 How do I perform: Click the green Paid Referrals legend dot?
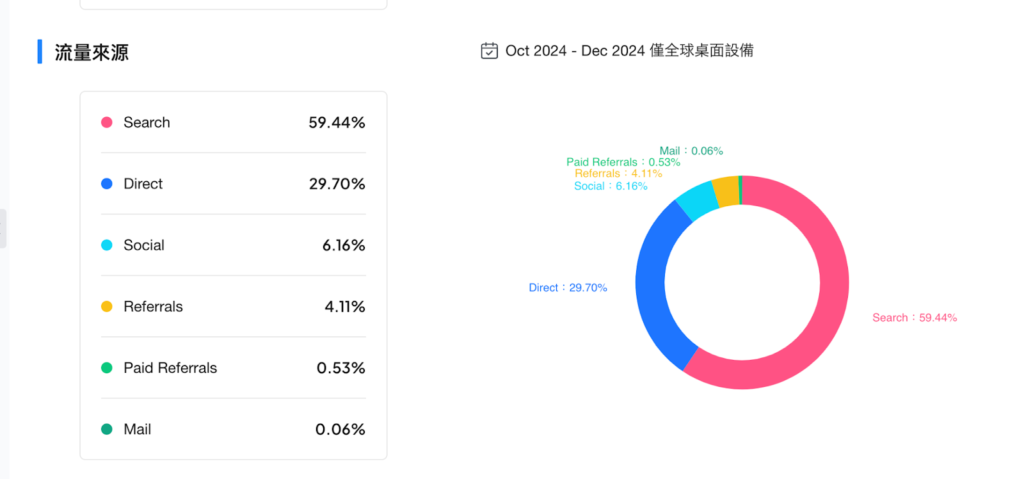106,368
